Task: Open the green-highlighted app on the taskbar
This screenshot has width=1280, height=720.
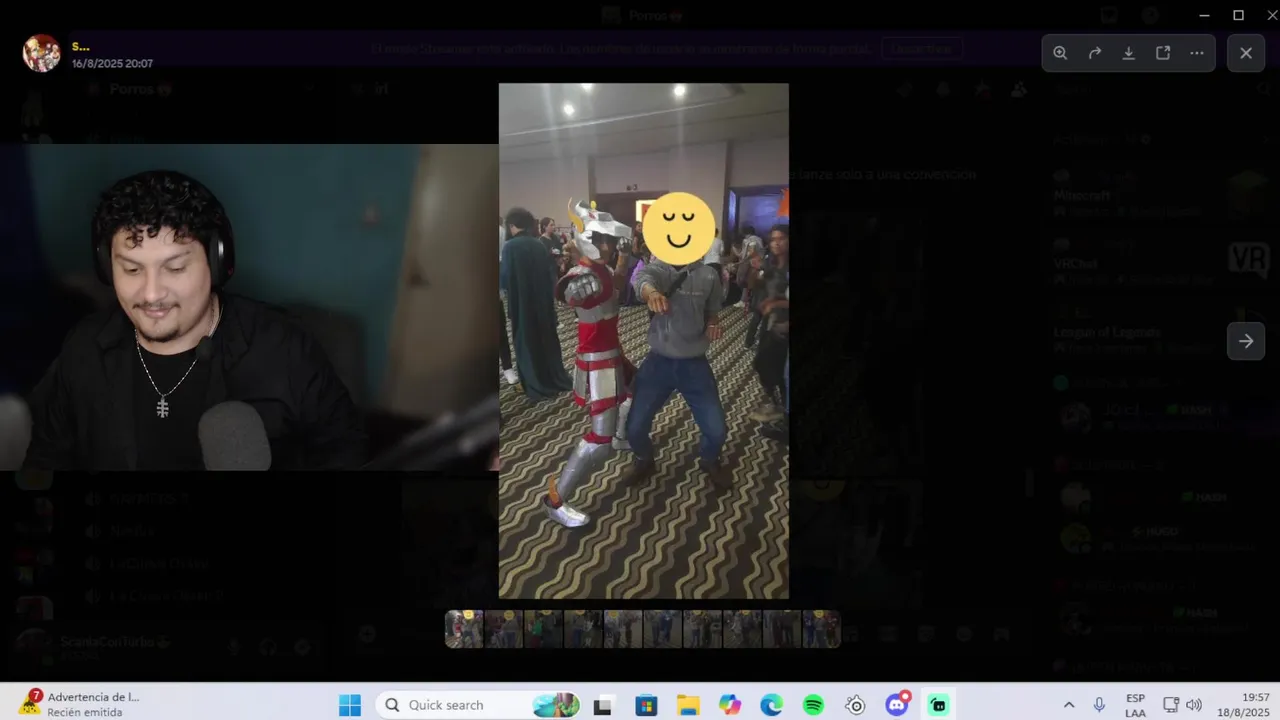Action: [938, 705]
